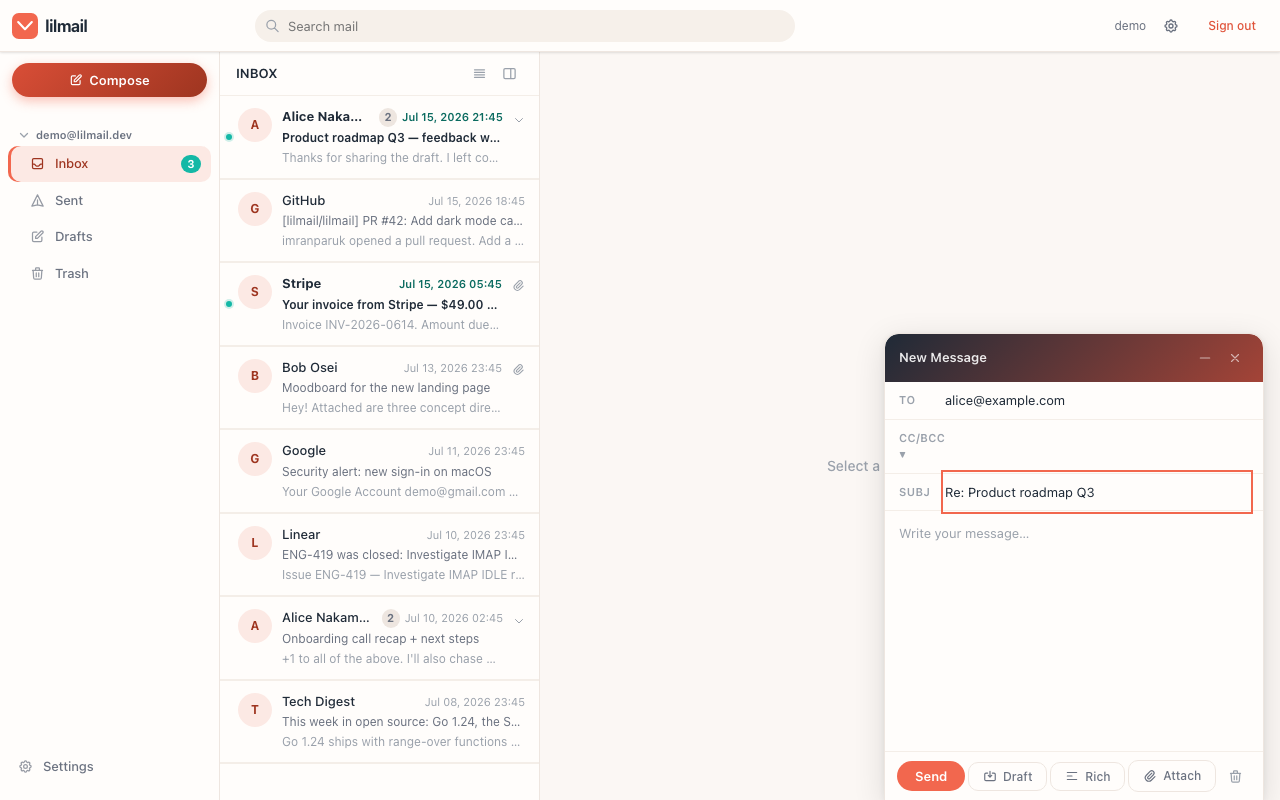This screenshot has height=800, width=1280.
Task: Open Google Security alert email
Action: 380,472
